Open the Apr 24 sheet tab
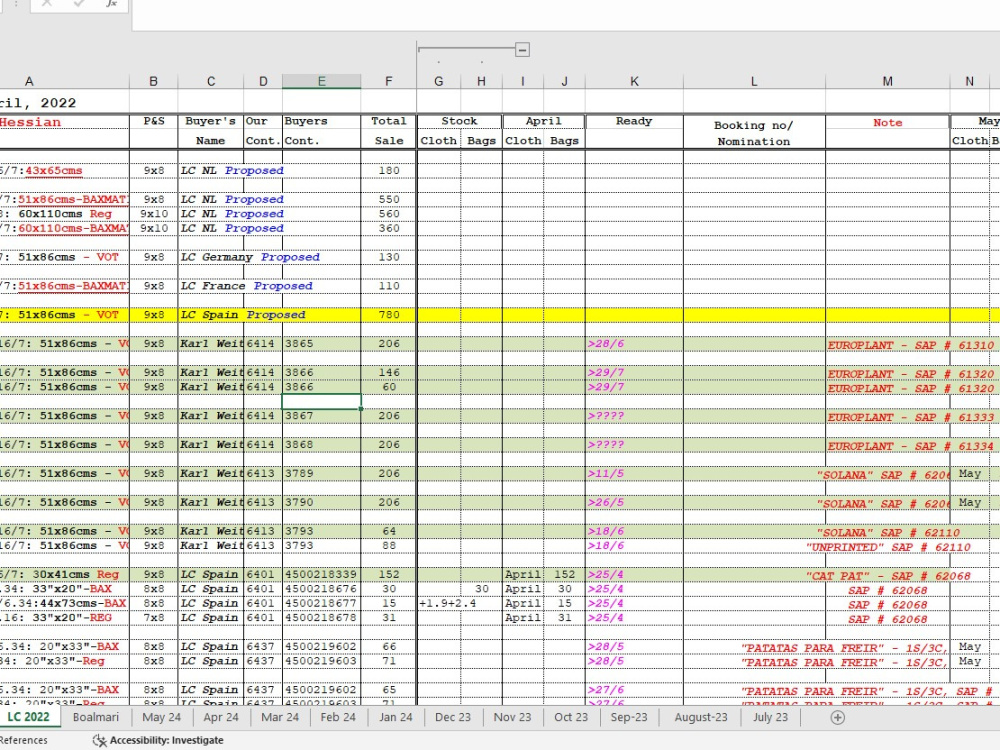Image resolution: width=1000 pixels, height=750 pixels. point(221,717)
